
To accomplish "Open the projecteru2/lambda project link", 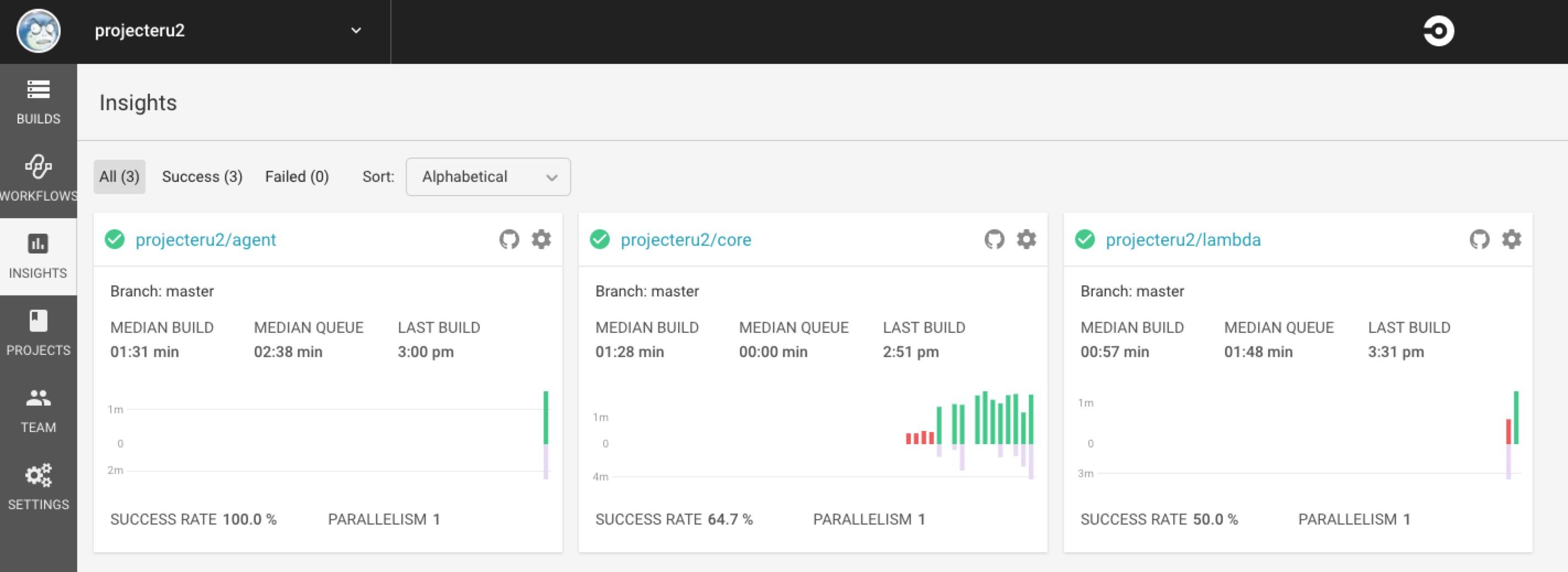I will pos(1183,240).
